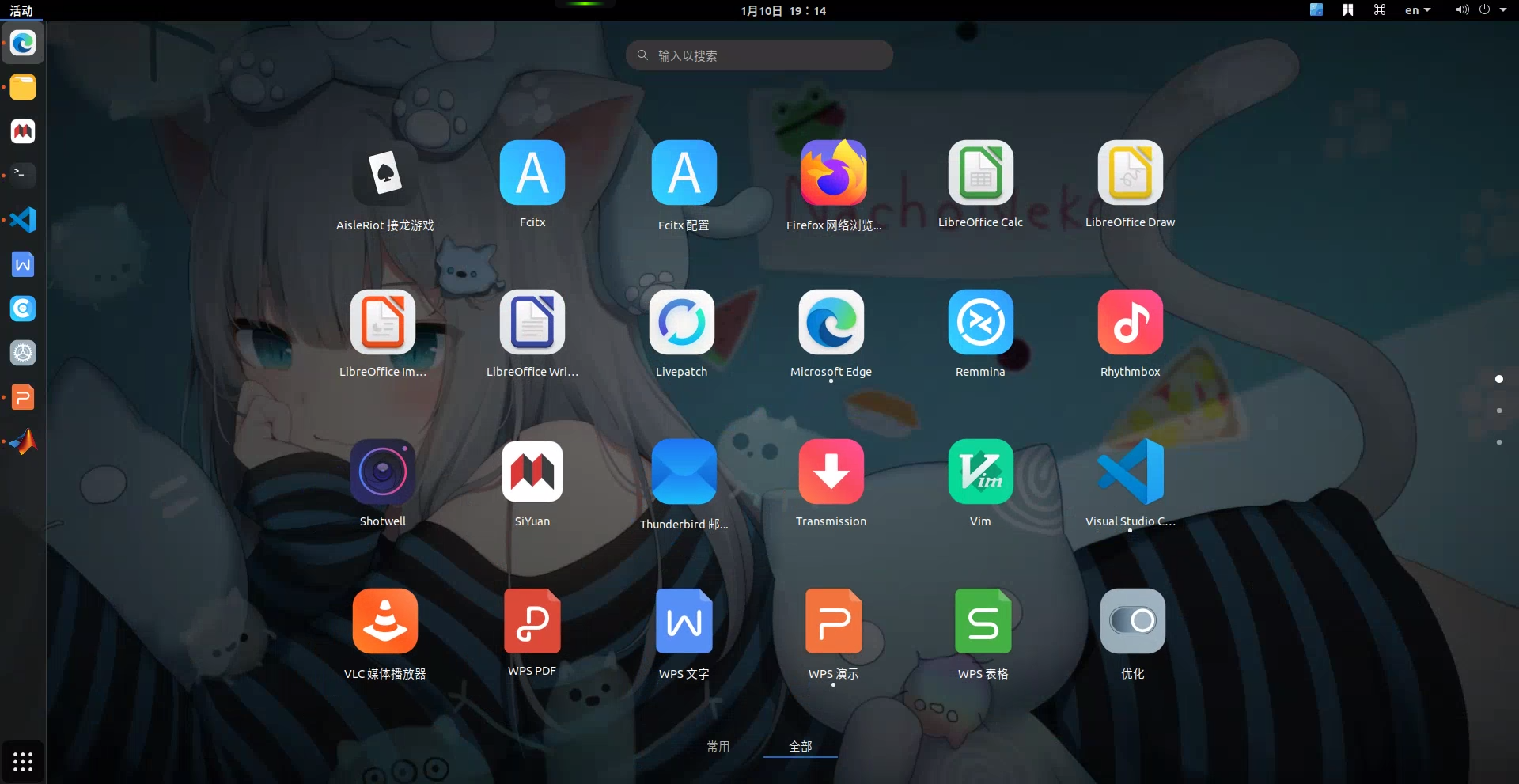Select the 全部 all apps tab

pyautogui.click(x=800, y=746)
